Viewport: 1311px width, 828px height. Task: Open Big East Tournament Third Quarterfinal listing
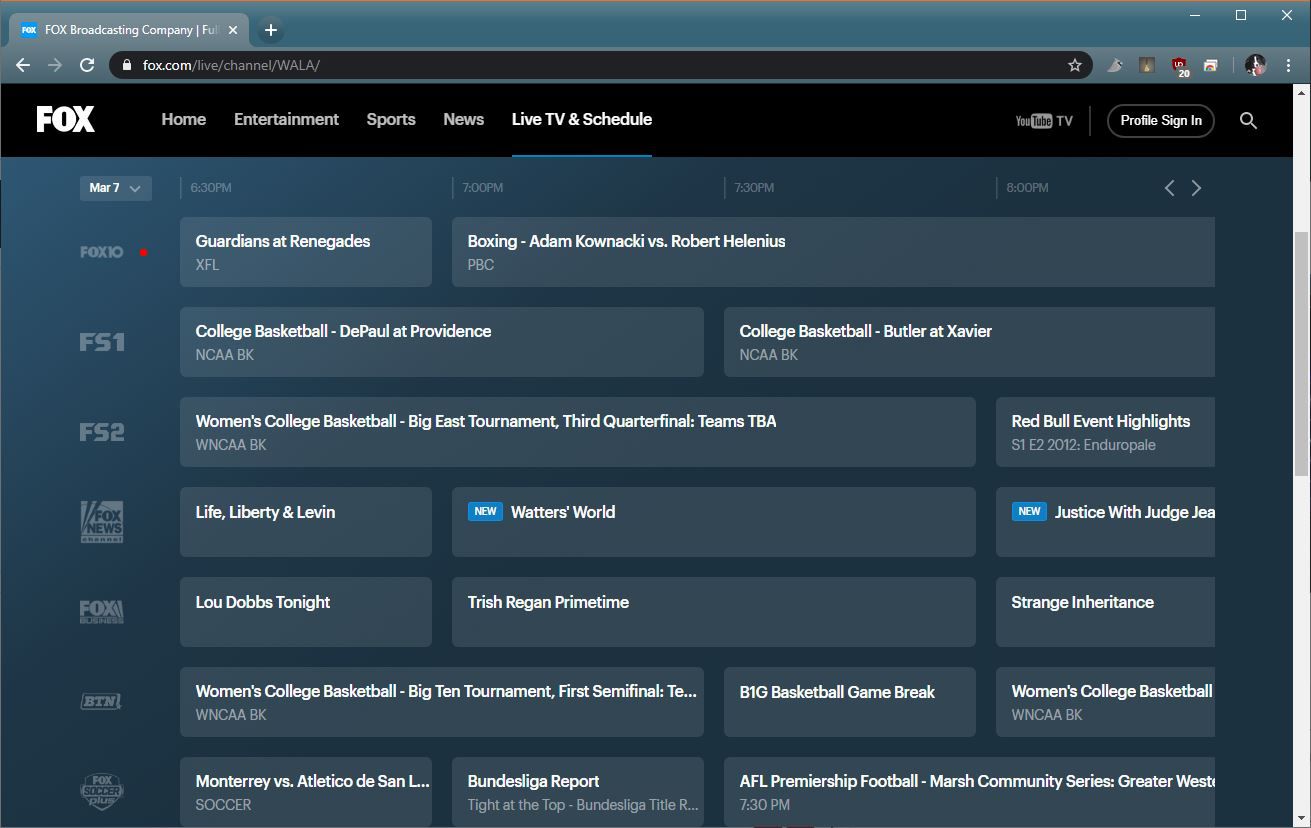coord(578,432)
